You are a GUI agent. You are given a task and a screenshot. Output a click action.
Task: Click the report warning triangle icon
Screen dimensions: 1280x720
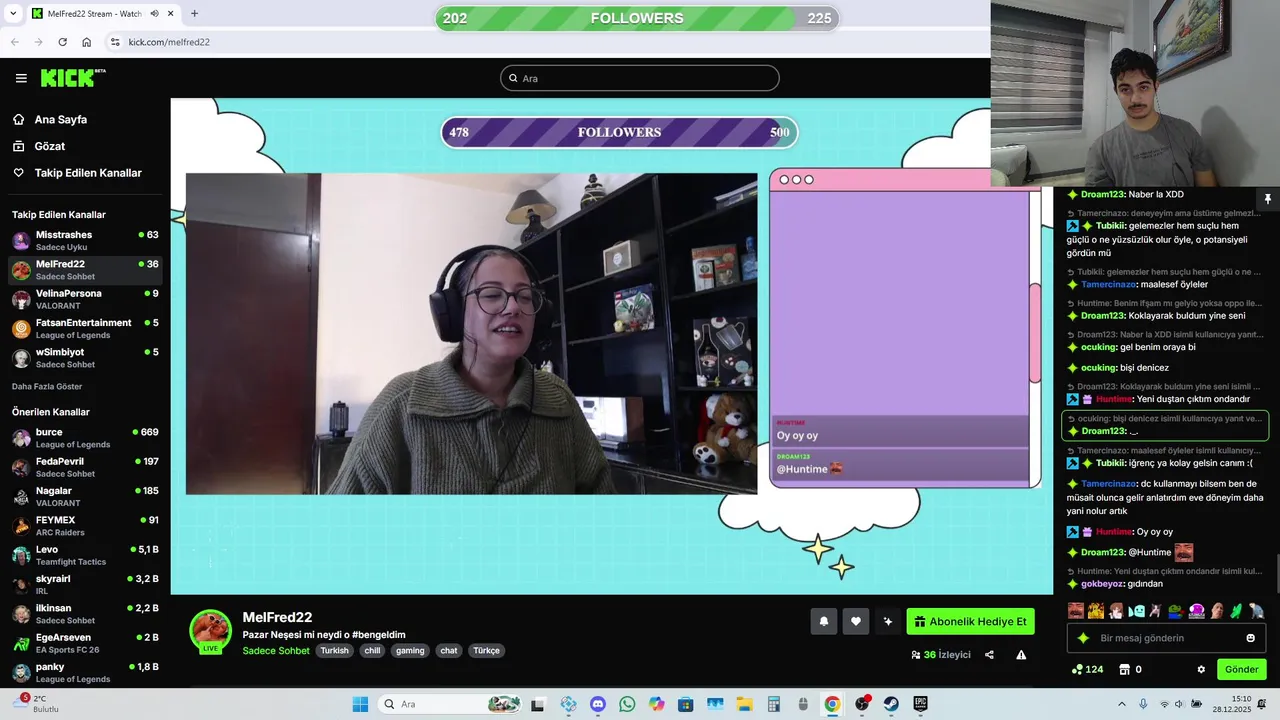tap(1021, 655)
